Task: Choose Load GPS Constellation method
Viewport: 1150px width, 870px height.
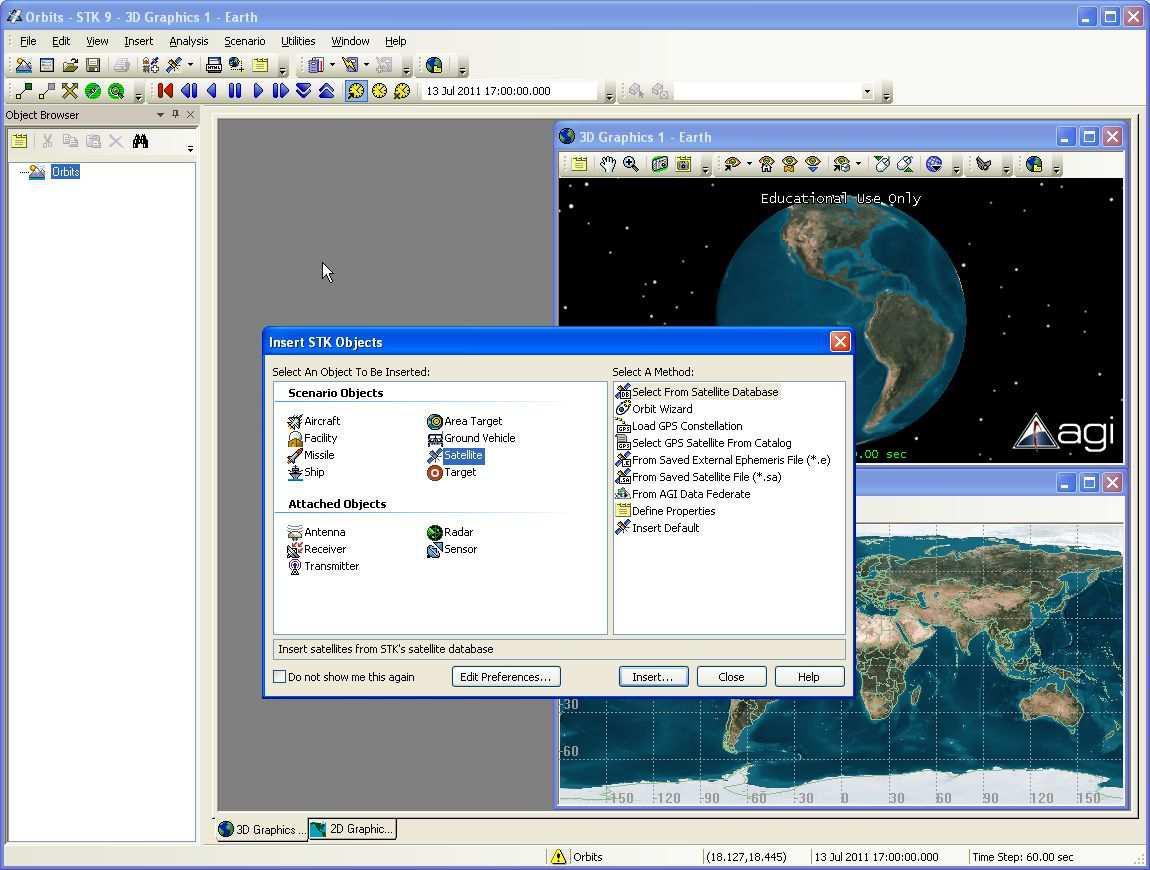Action: pos(679,425)
